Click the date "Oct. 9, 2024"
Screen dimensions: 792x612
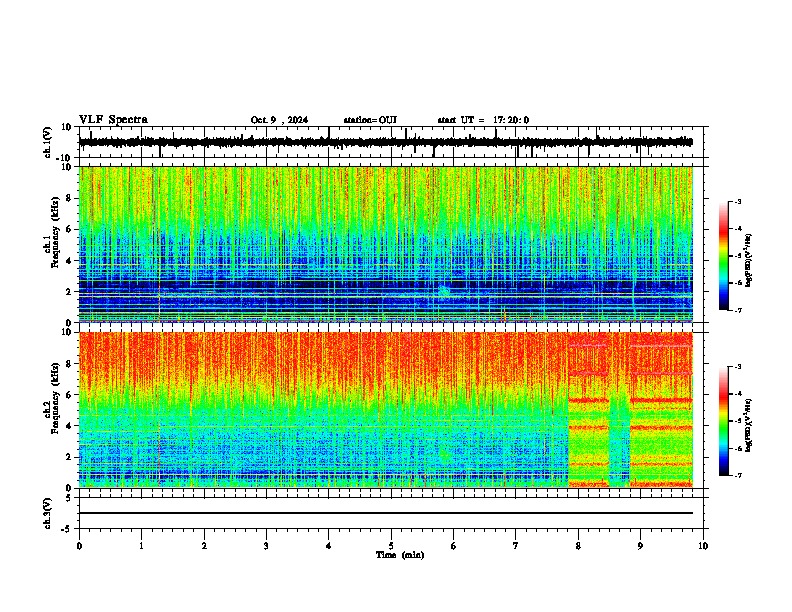pyautogui.click(x=279, y=120)
